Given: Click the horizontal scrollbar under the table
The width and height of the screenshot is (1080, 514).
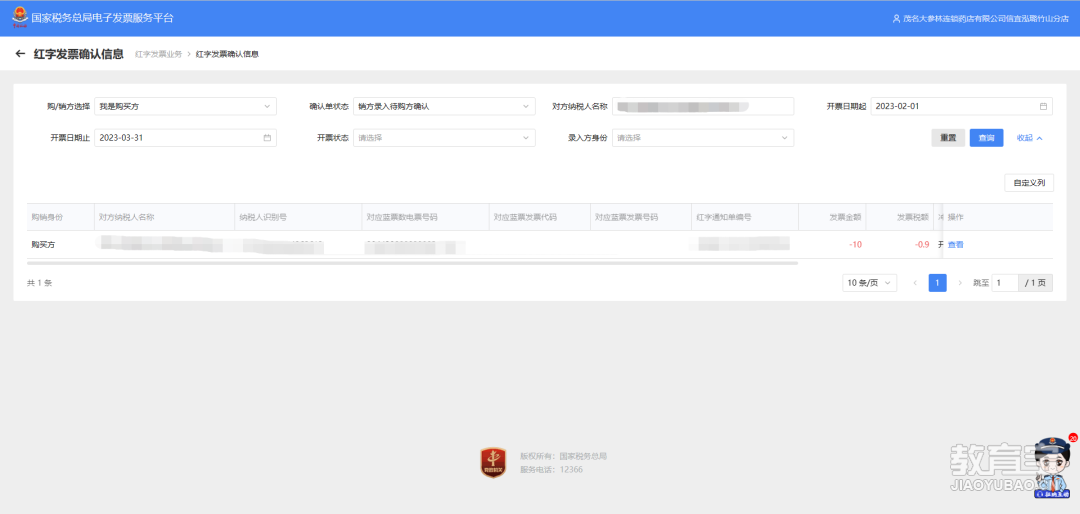Looking at the screenshot, I should (x=412, y=263).
